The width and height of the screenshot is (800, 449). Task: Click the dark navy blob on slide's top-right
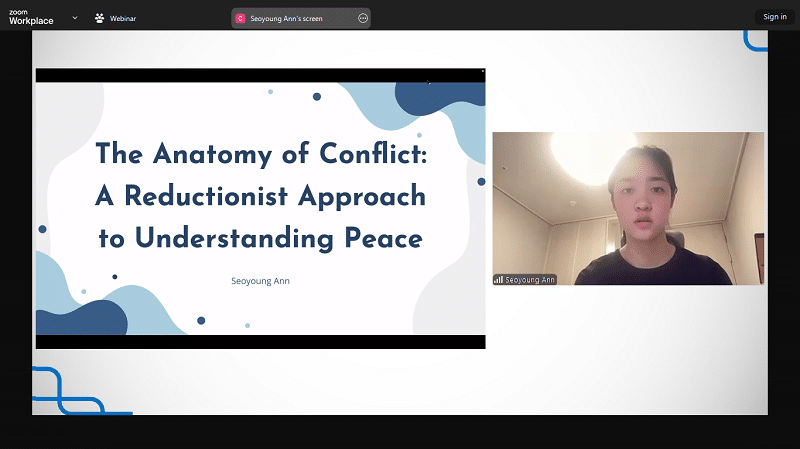[x=445, y=98]
